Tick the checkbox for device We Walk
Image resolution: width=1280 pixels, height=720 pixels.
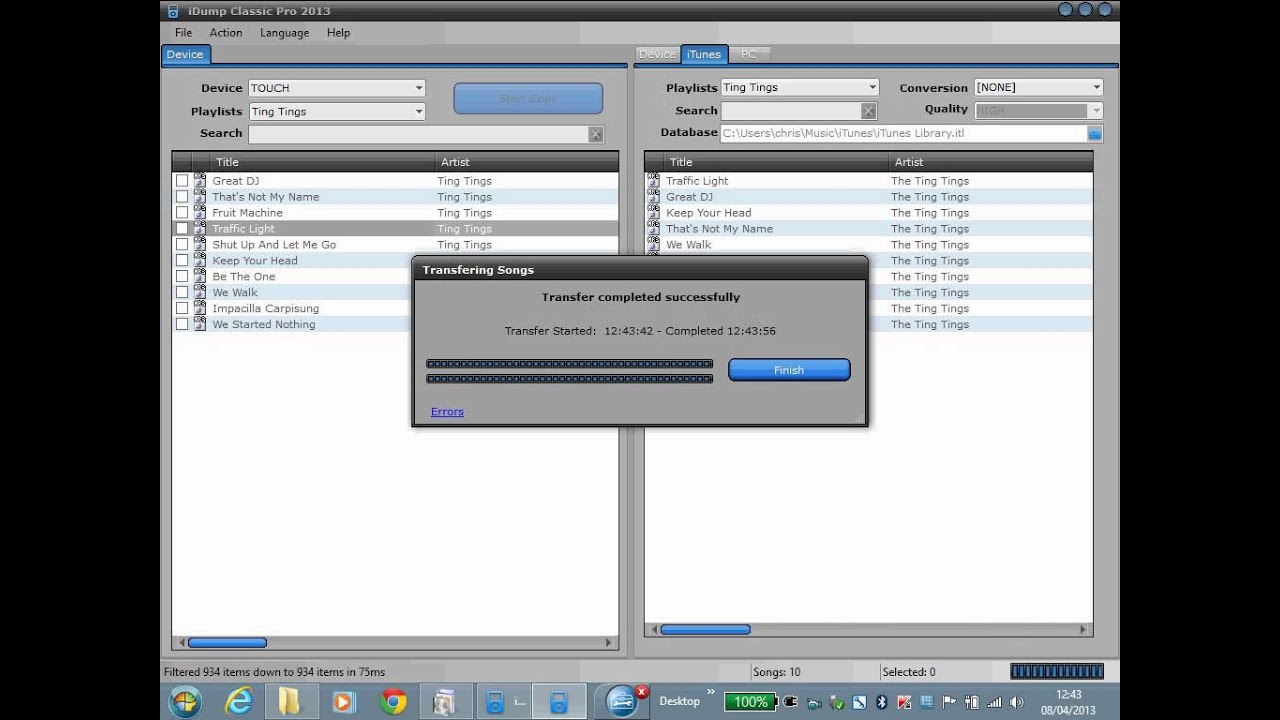coord(182,293)
